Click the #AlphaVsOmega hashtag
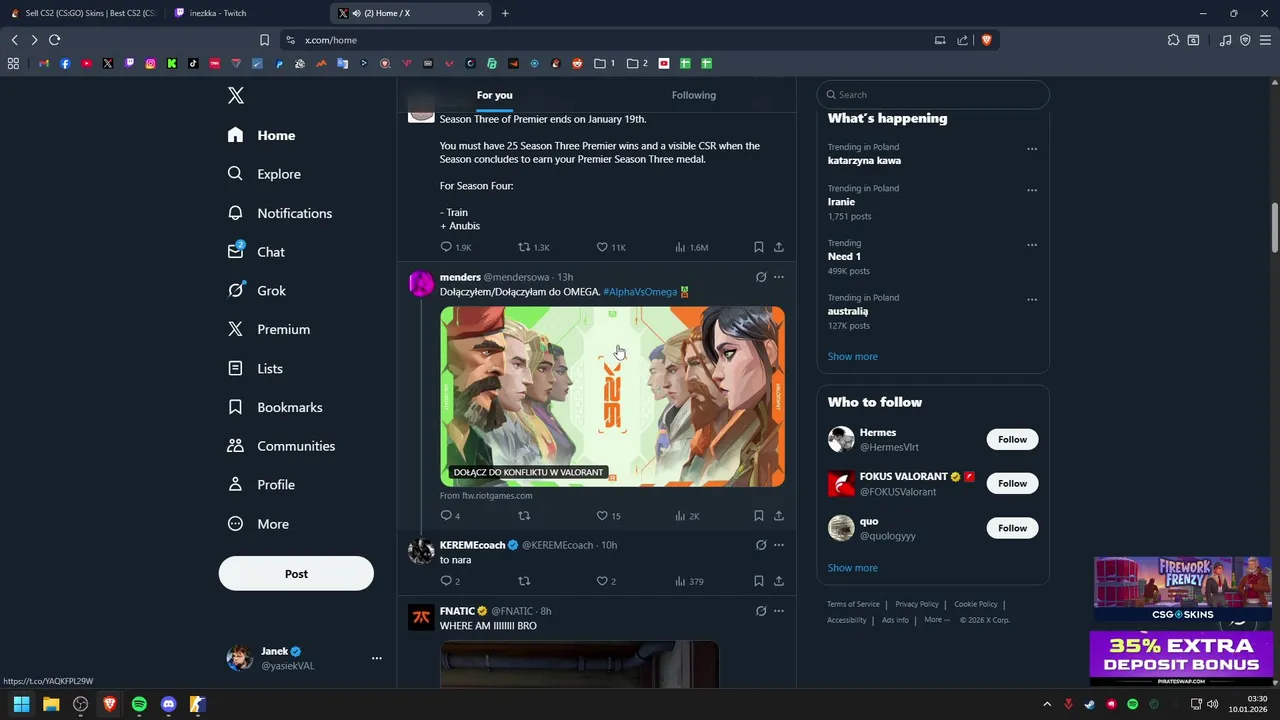1280x720 pixels. point(640,292)
